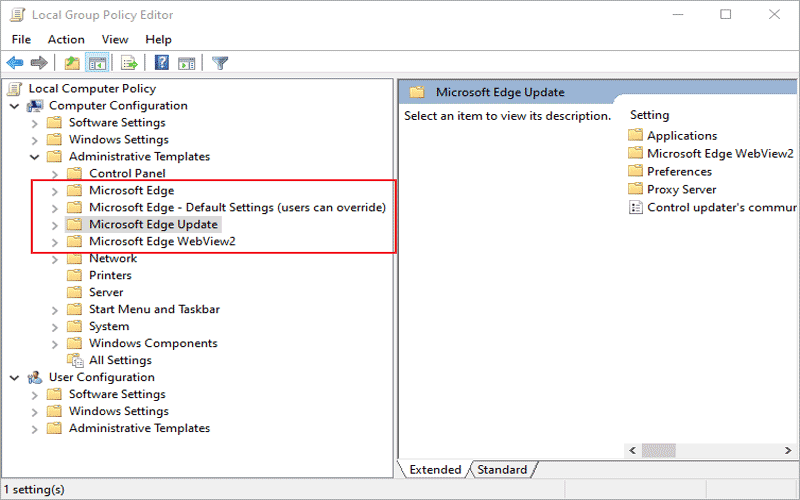800x500 pixels.
Task: Expand the Control Panel node
Action: [55, 174]
